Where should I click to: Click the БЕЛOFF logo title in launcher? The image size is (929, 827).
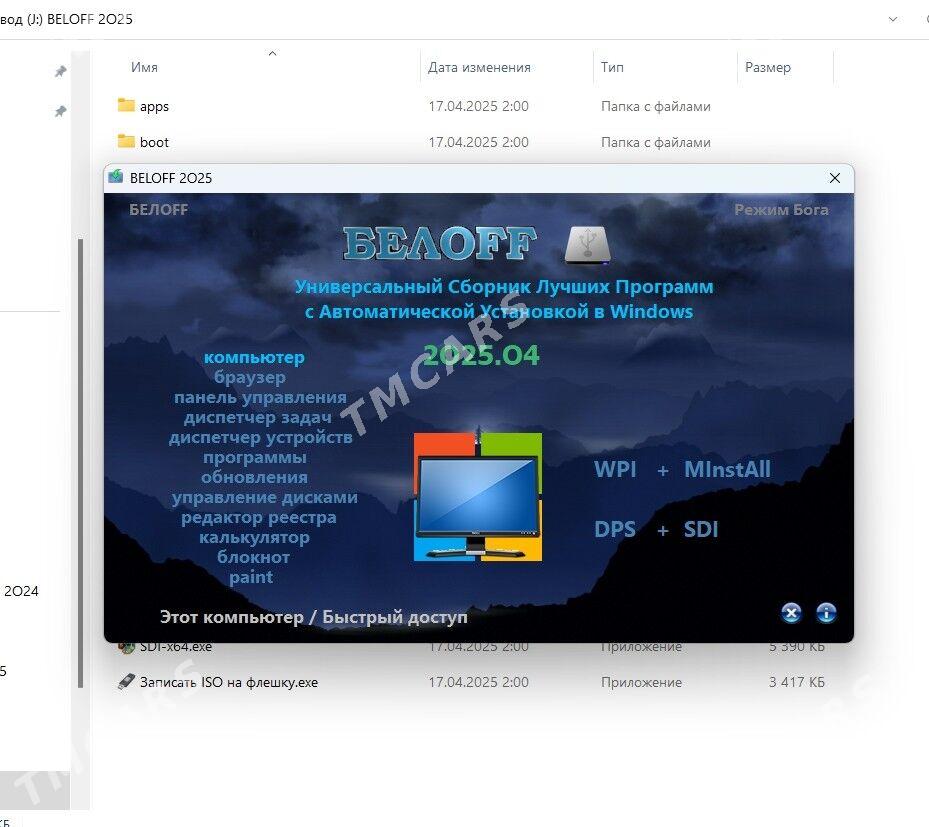pyautogui.click(x=440, y=243)
